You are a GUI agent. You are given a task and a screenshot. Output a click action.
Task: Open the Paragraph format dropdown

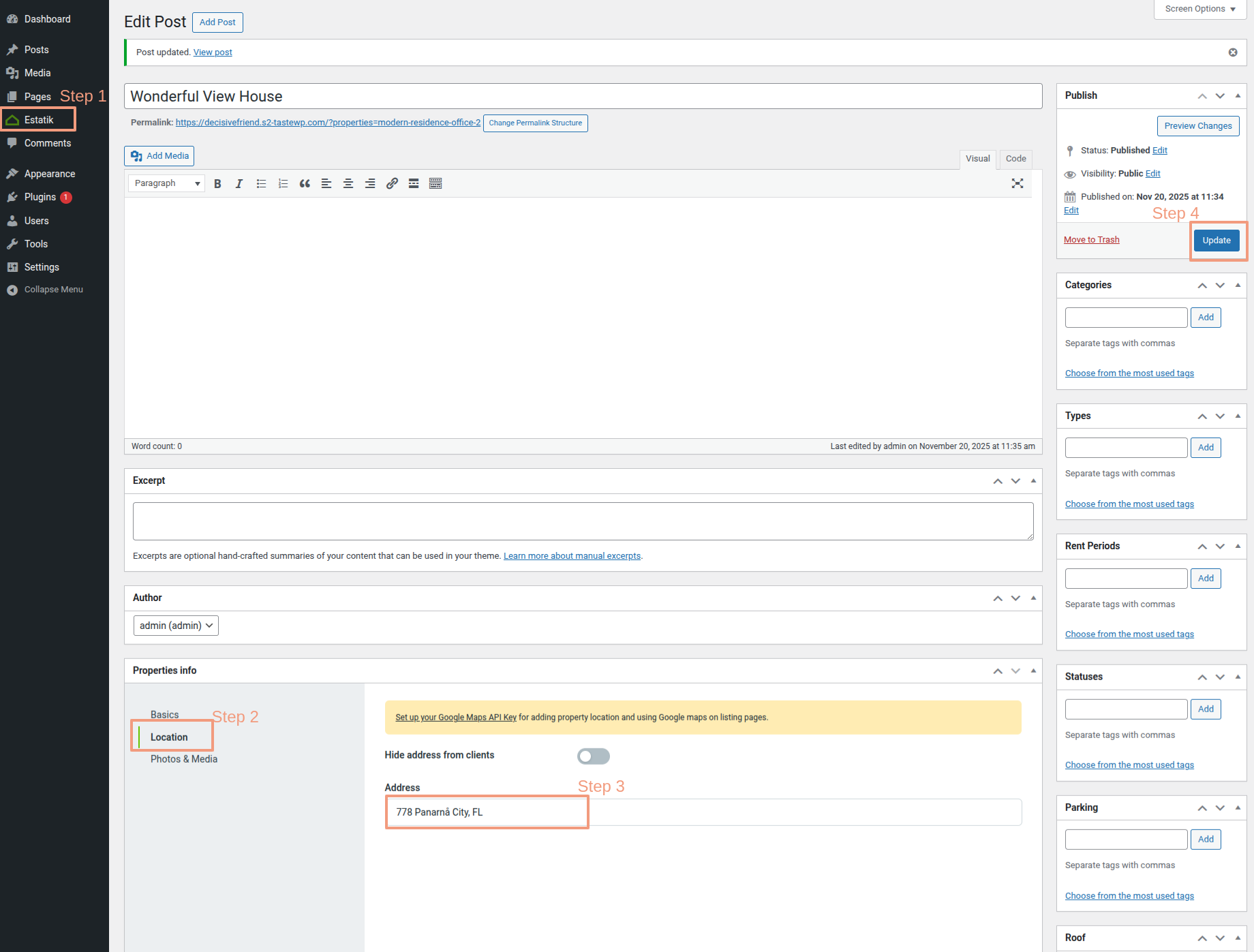167,183
